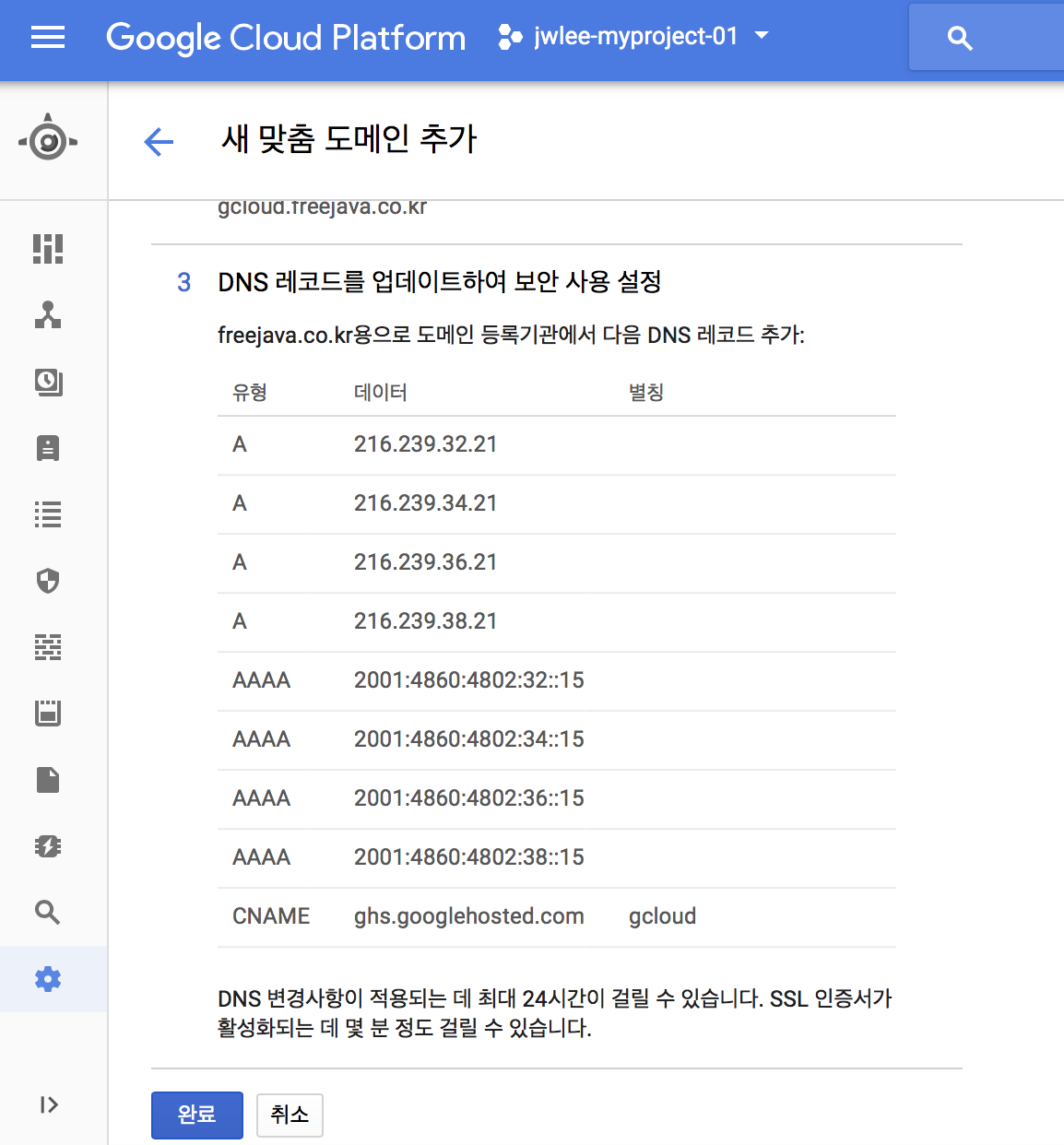Select IP address 216.239.36.21
The width and height of the screenshot is (1064, 1145).
425,562
